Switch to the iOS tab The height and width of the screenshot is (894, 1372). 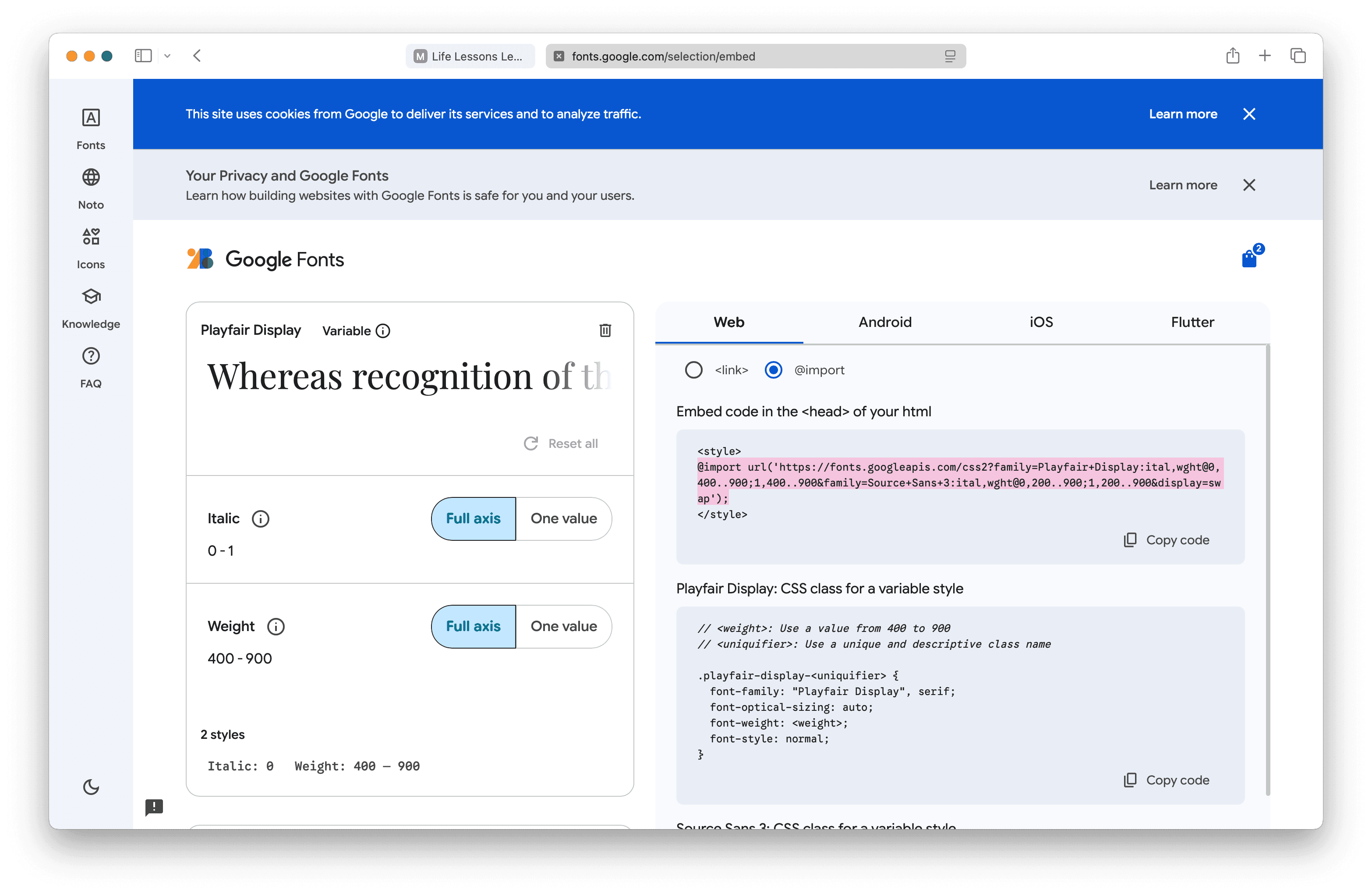[x=1041, y=323]
